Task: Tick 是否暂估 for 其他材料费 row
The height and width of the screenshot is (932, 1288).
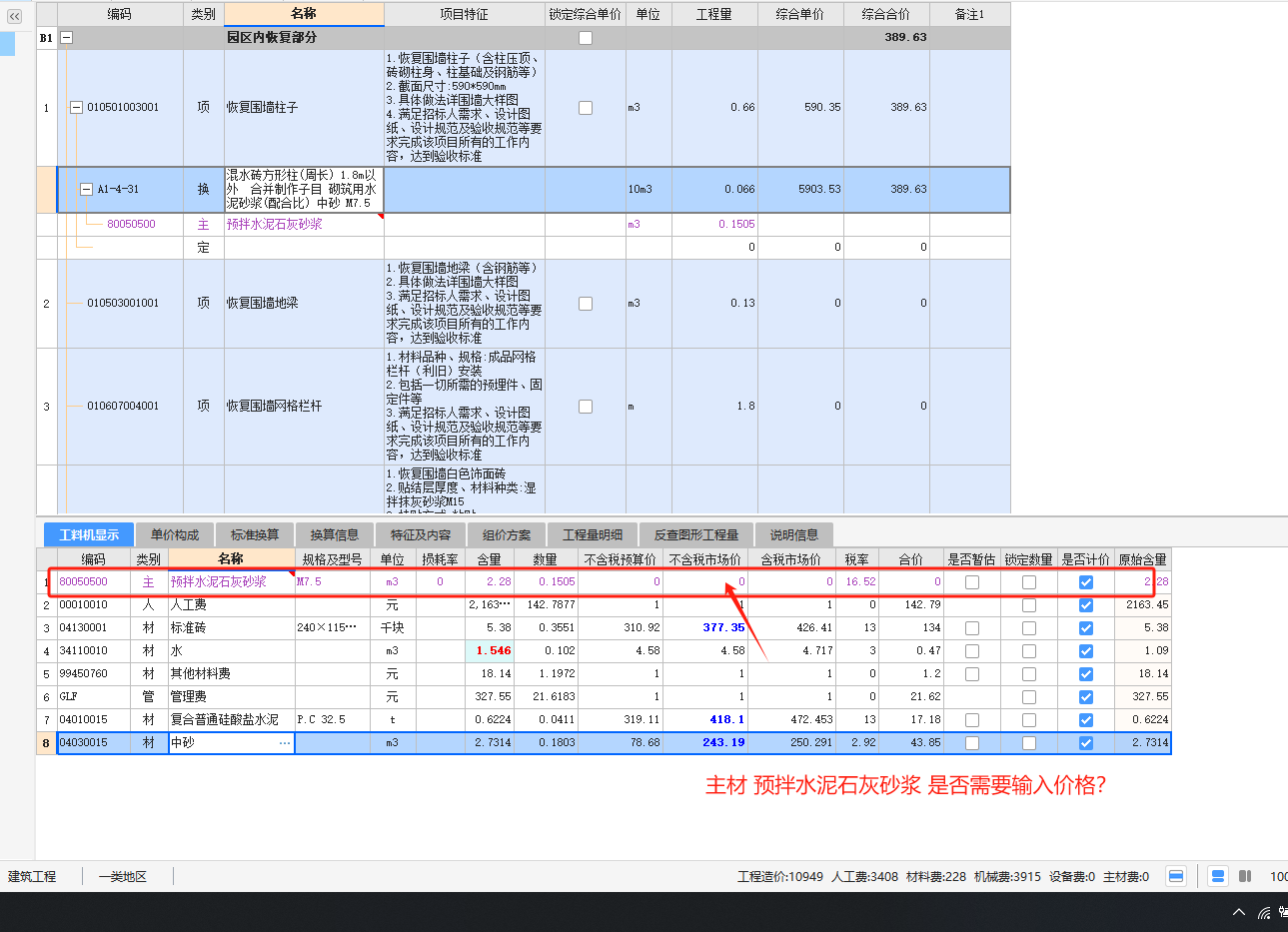Action: pos(972,674)
